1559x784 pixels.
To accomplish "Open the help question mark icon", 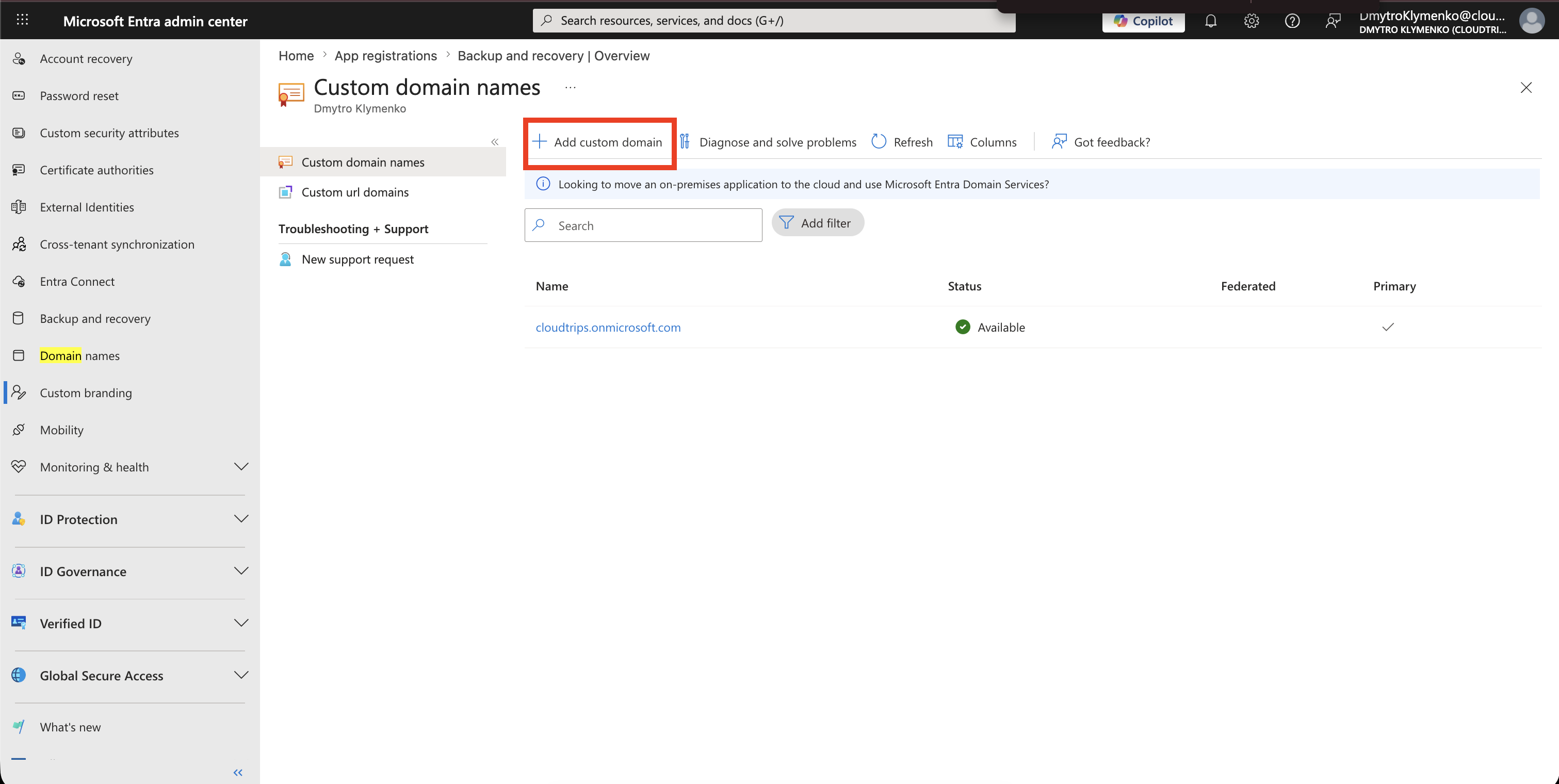I will tap(1292, 21).
